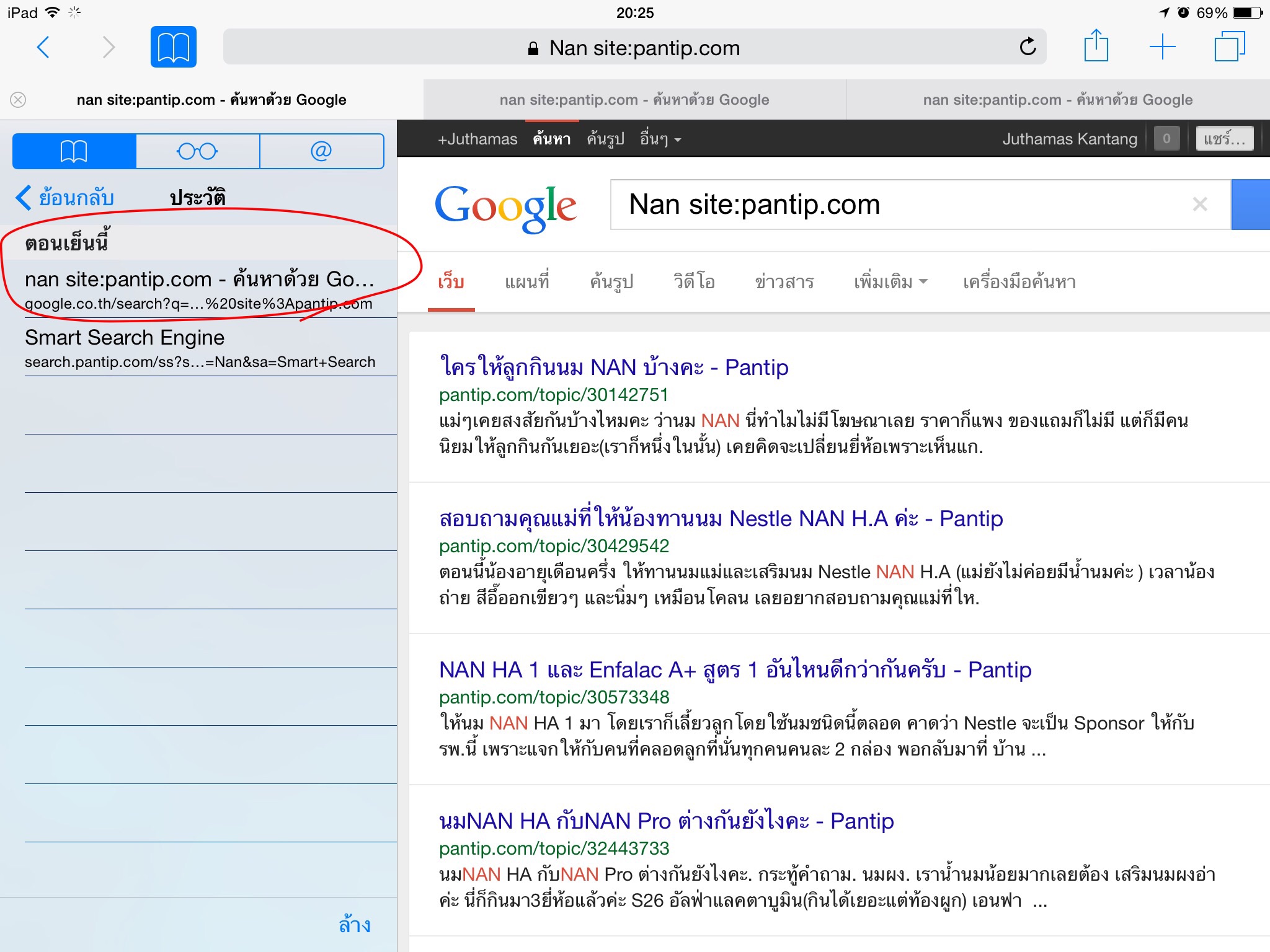Open +Juthamas in Google bar
This screenshot has height=952, width=1270.
477,139
